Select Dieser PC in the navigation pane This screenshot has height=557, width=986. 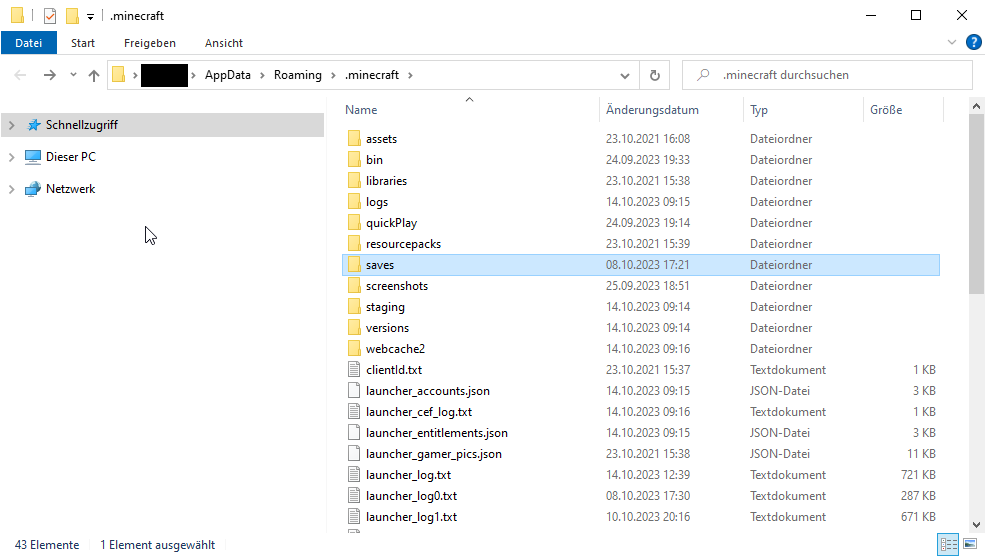(70, 157)
